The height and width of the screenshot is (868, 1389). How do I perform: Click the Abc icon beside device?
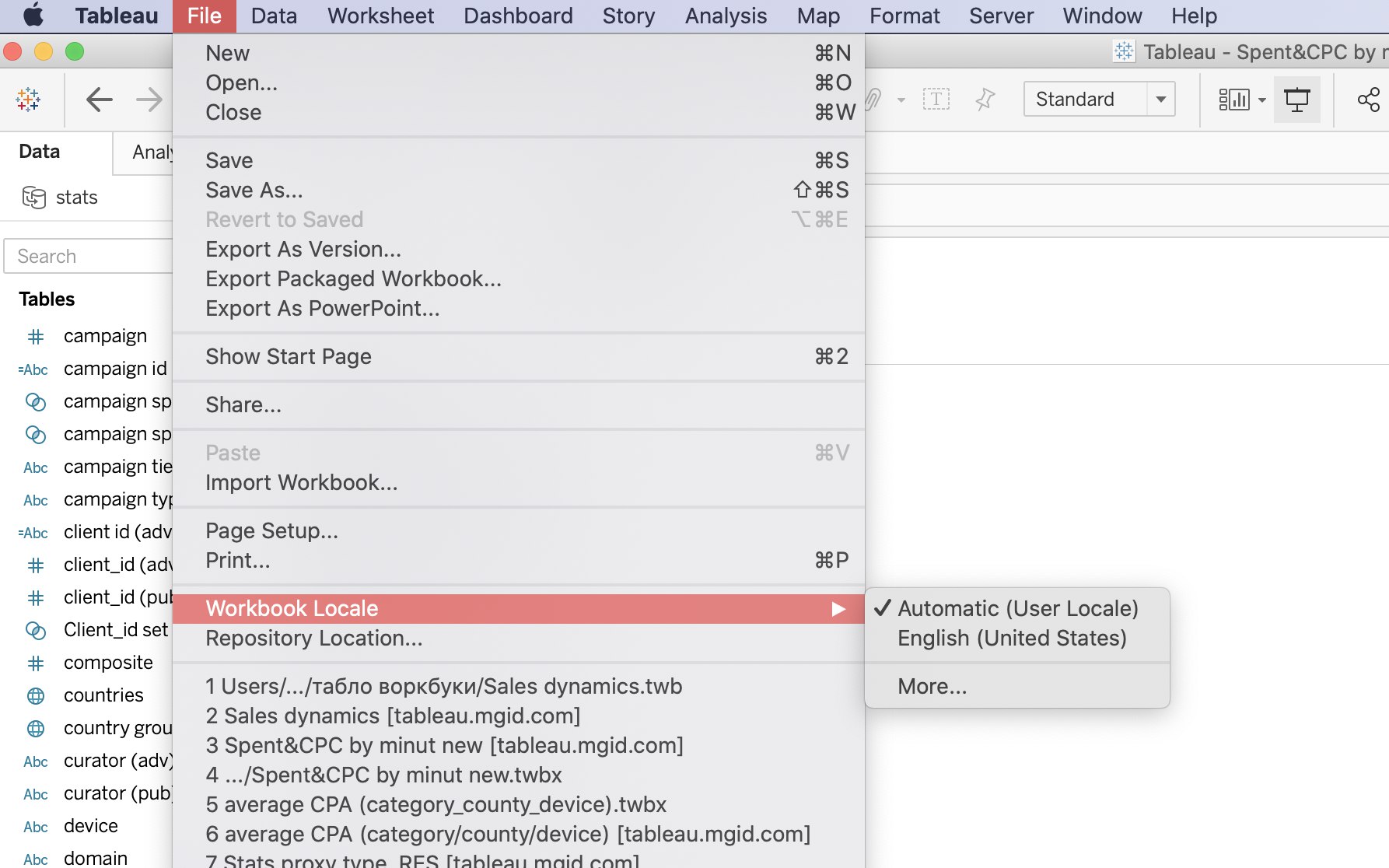coord(36,827)
